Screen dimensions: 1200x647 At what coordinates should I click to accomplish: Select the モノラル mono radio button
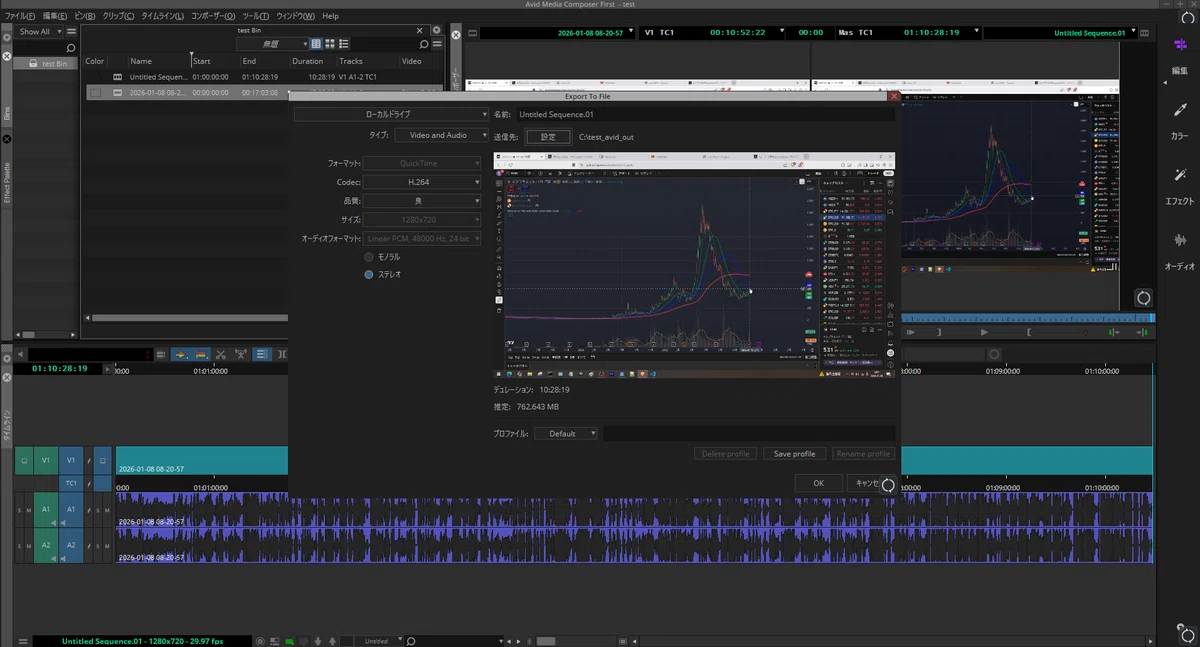[369, 257]
